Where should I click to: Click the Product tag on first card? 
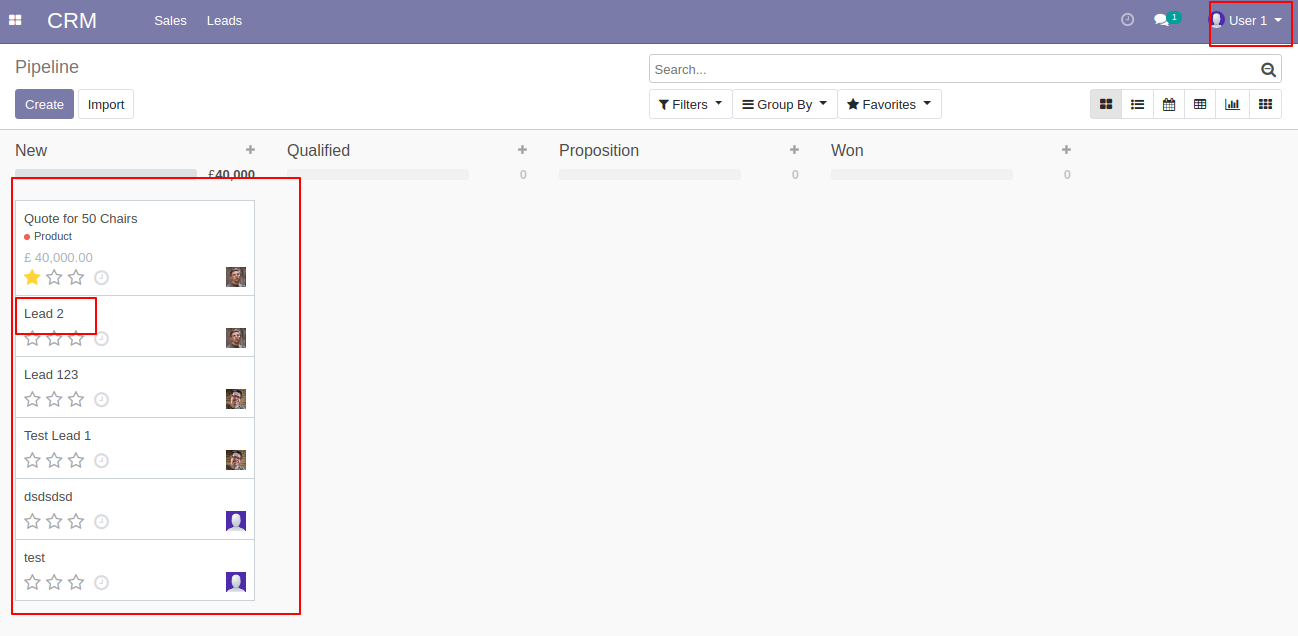point(48,236)
